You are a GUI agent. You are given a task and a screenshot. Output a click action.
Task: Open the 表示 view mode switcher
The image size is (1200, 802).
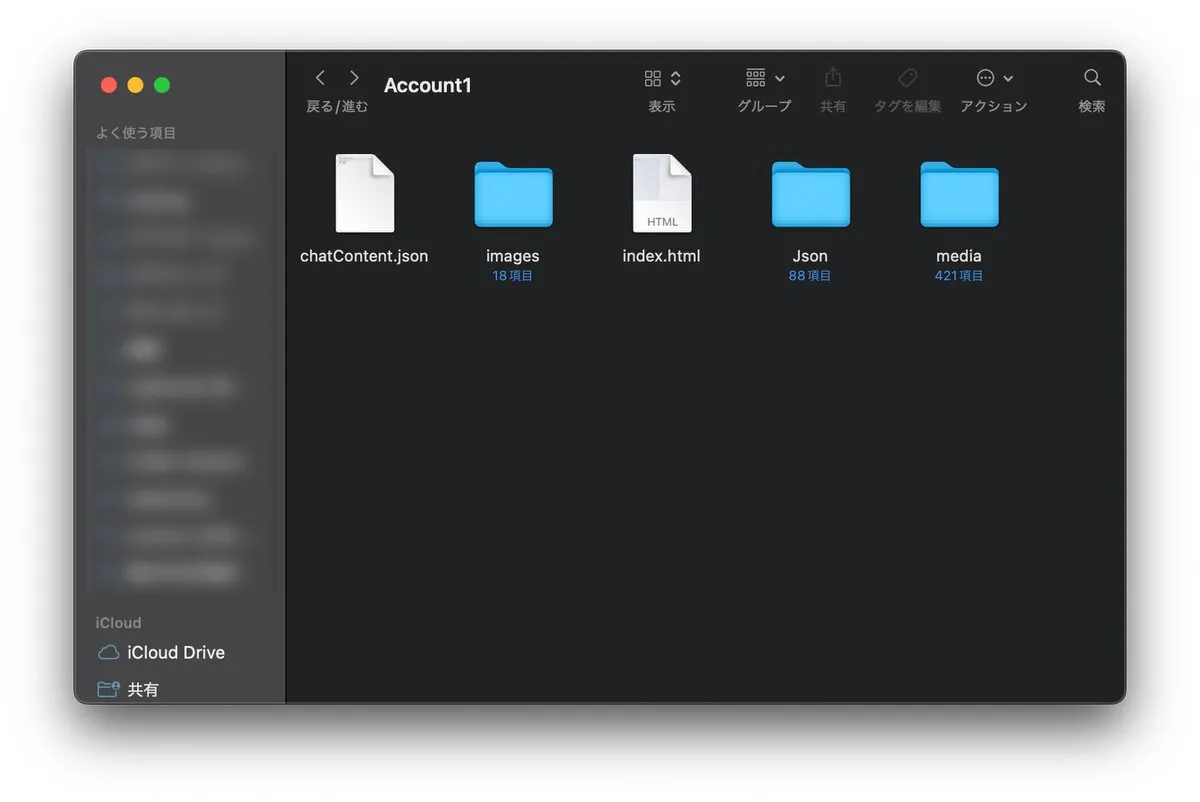tap(662, 78)
